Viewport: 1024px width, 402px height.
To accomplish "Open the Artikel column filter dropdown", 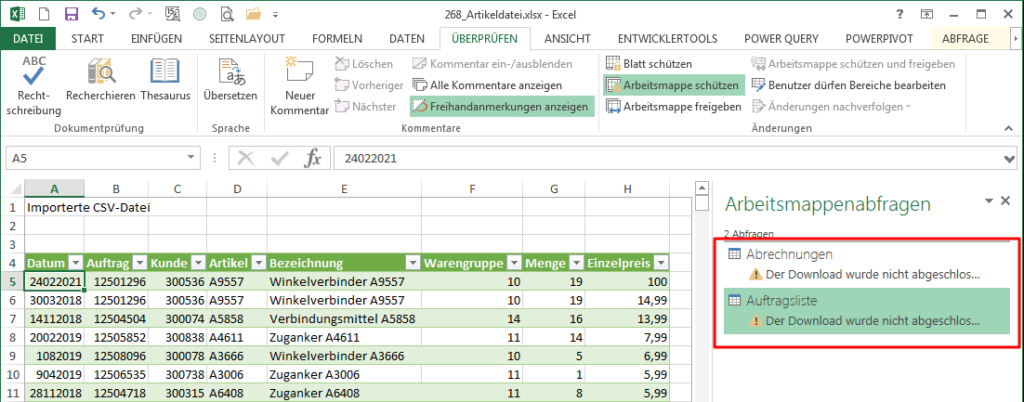I will click(x=259, y=263).
